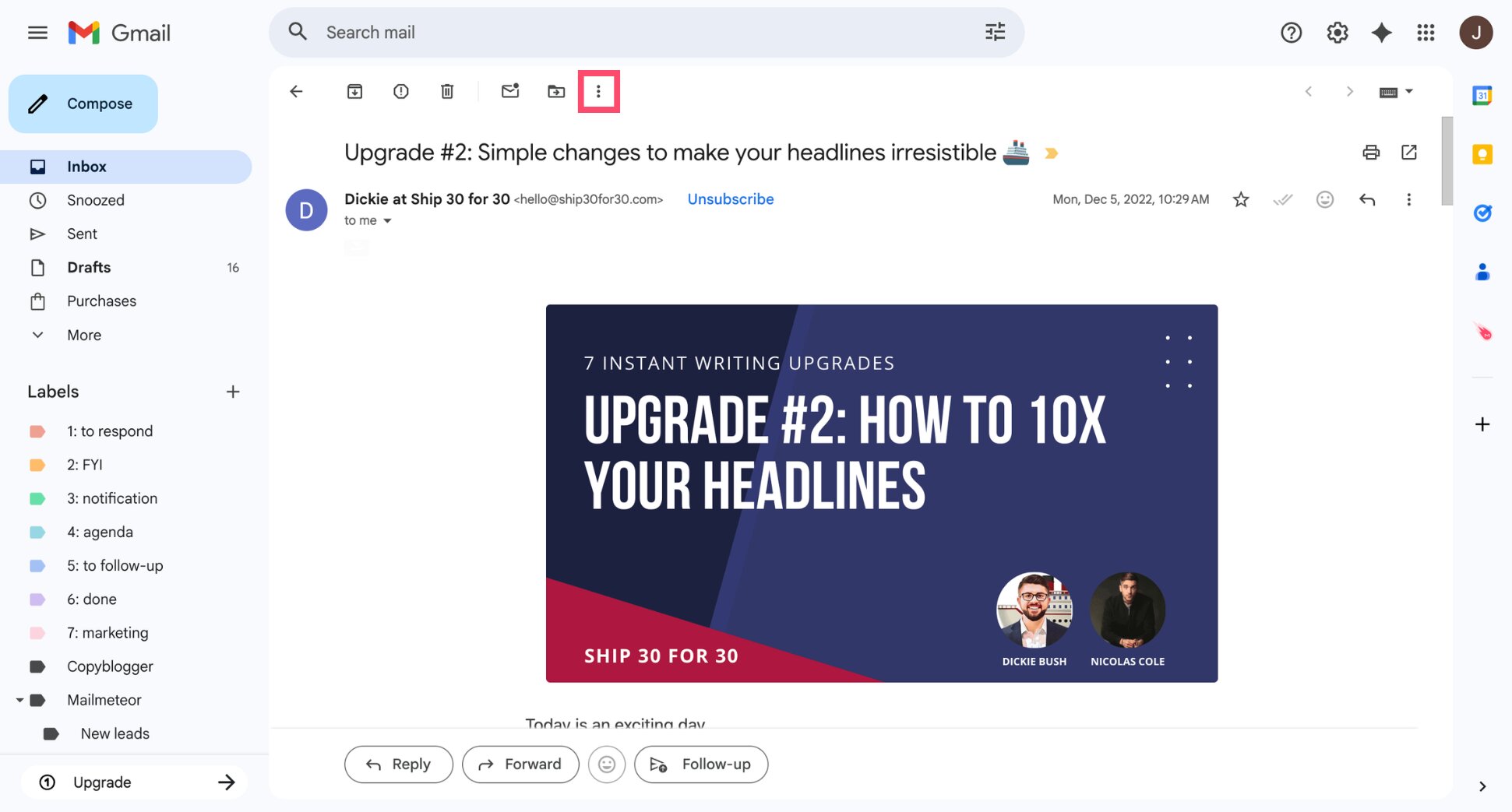Open the highlighted three-dot more options

[598, 91]
